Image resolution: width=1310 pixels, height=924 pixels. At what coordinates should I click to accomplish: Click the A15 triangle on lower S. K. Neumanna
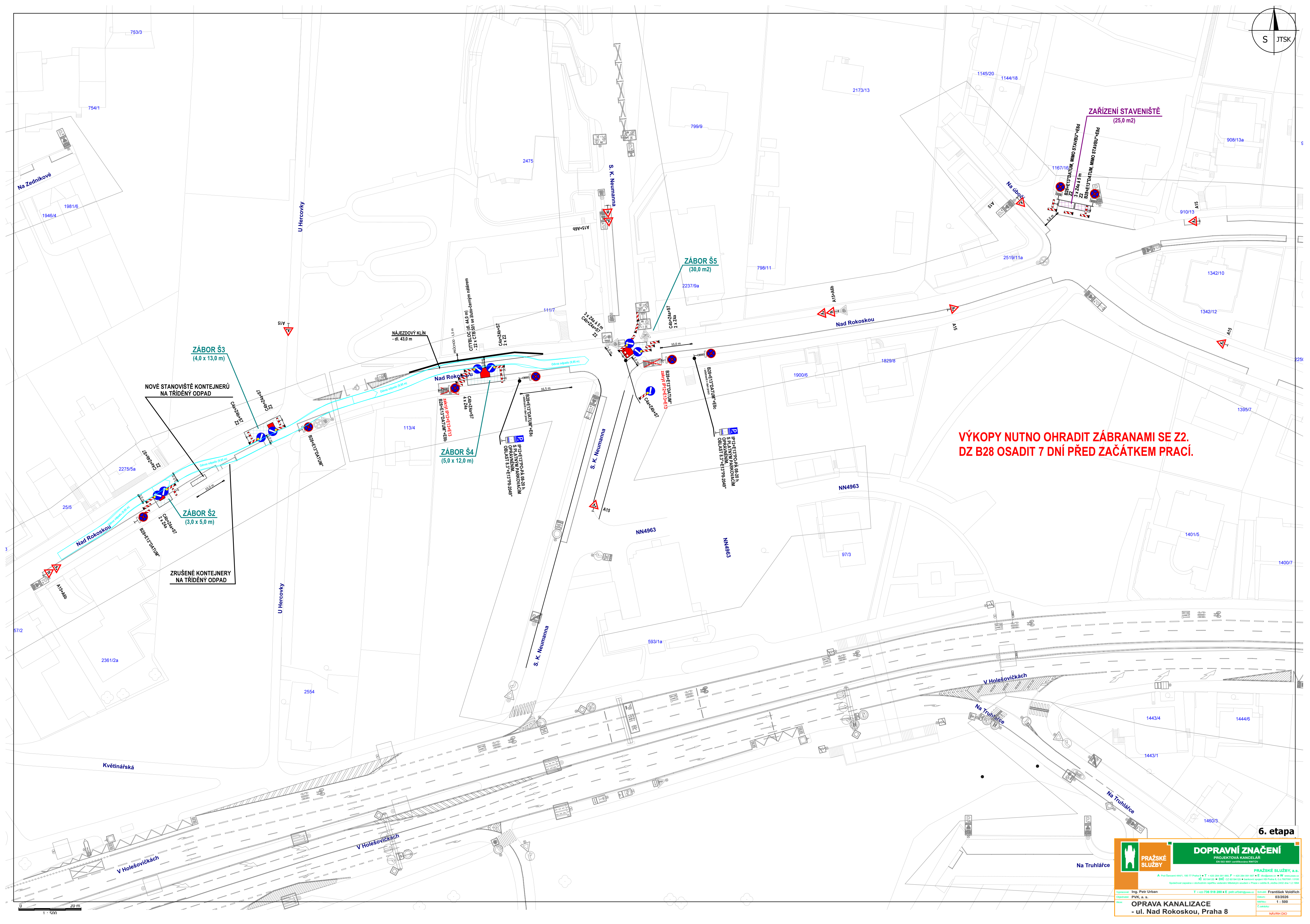pos(594,506)
